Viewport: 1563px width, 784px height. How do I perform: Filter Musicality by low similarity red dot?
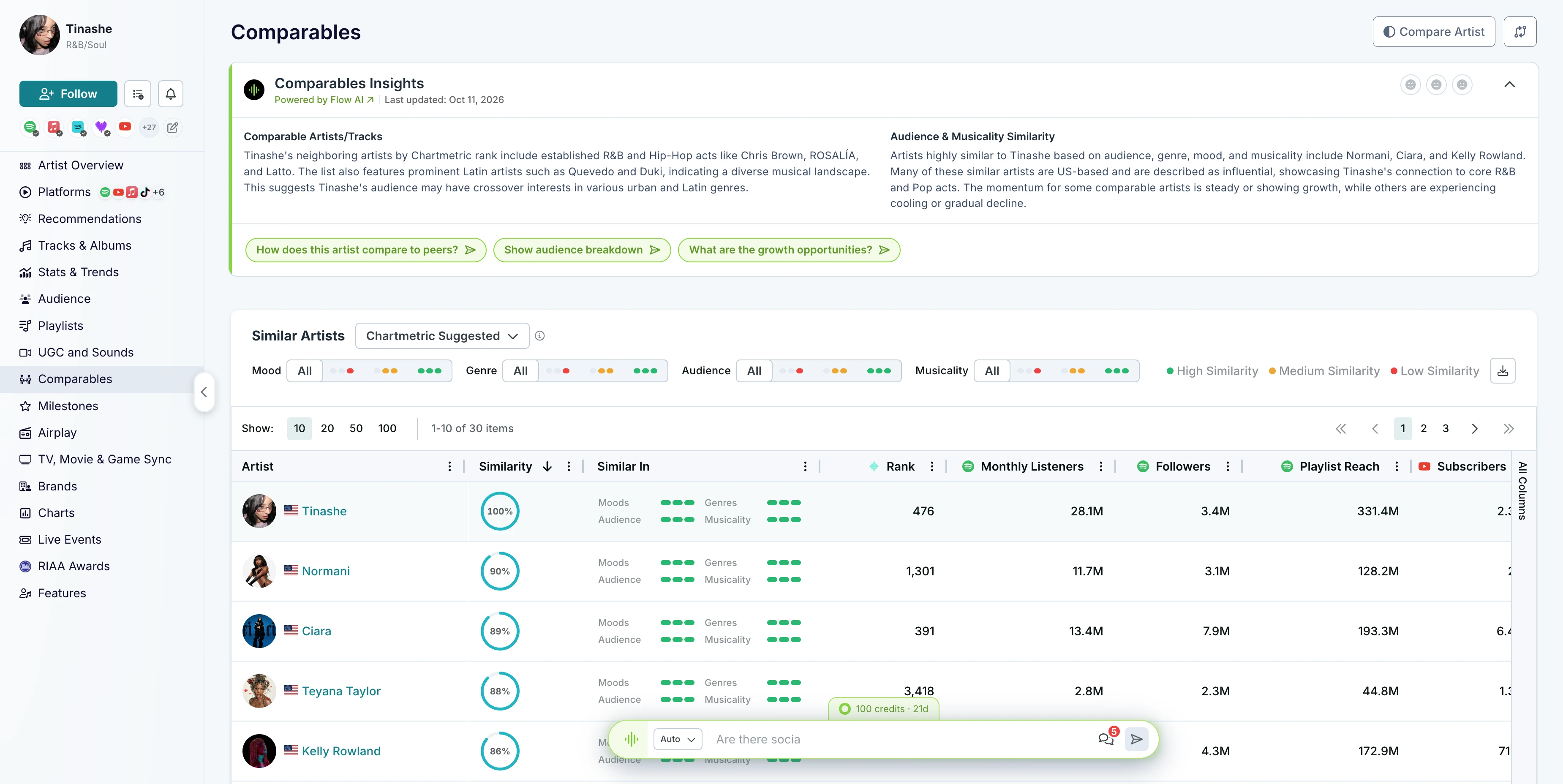pyautogui.click(x=1029, y=371)
